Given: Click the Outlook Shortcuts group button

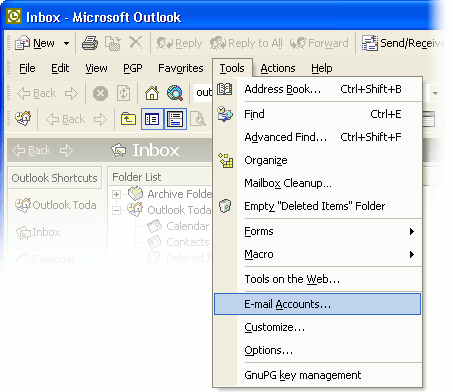Looking at the screenshot, I should 55,178.
